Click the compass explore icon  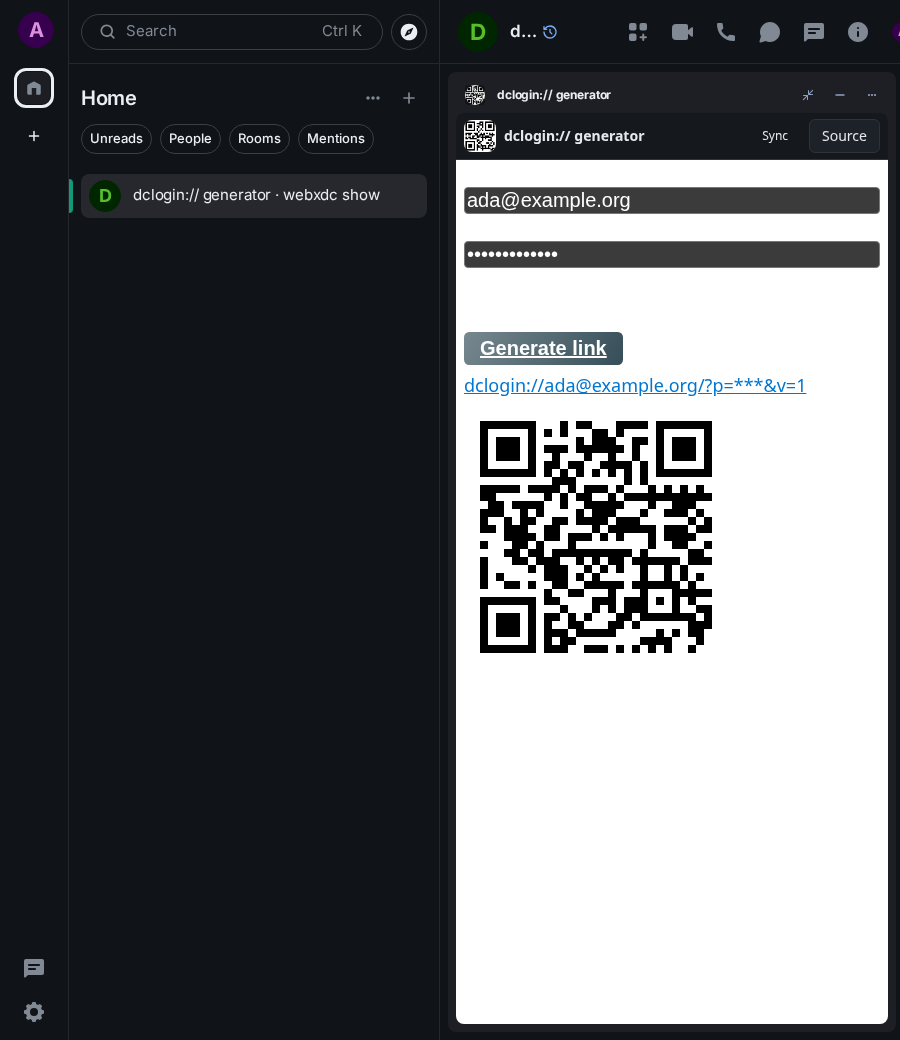[409, 32]
